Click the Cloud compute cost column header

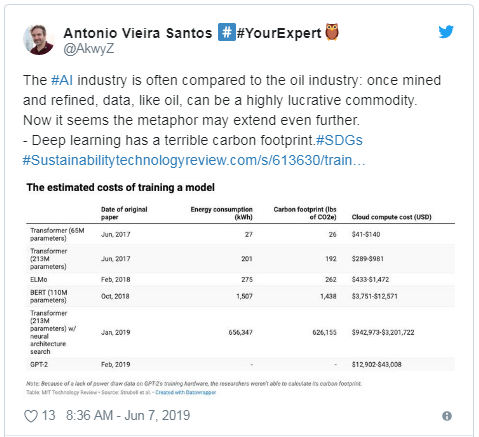coord(391,217)
